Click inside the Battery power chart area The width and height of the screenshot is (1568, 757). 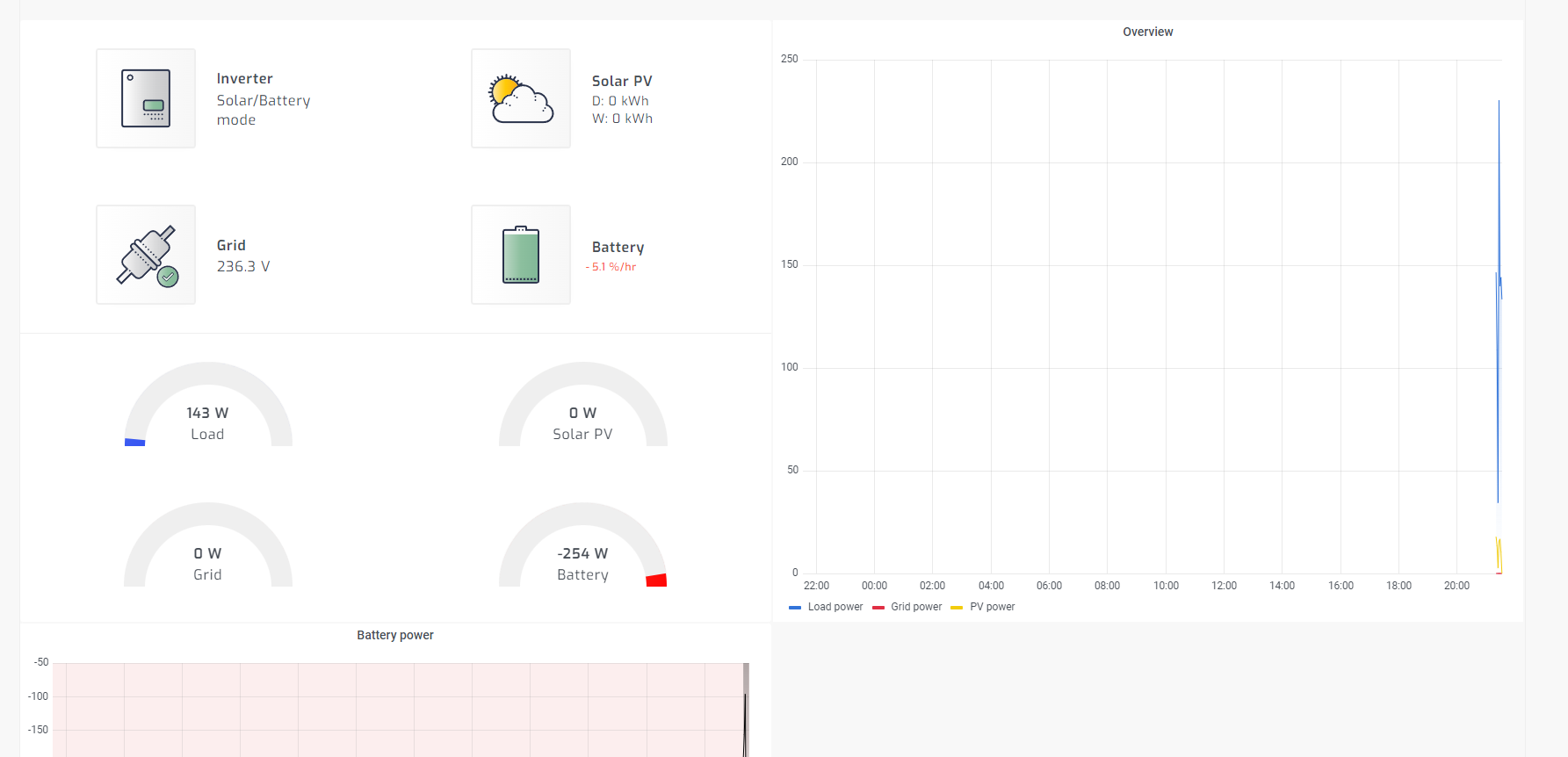click(x=395, y=710)
